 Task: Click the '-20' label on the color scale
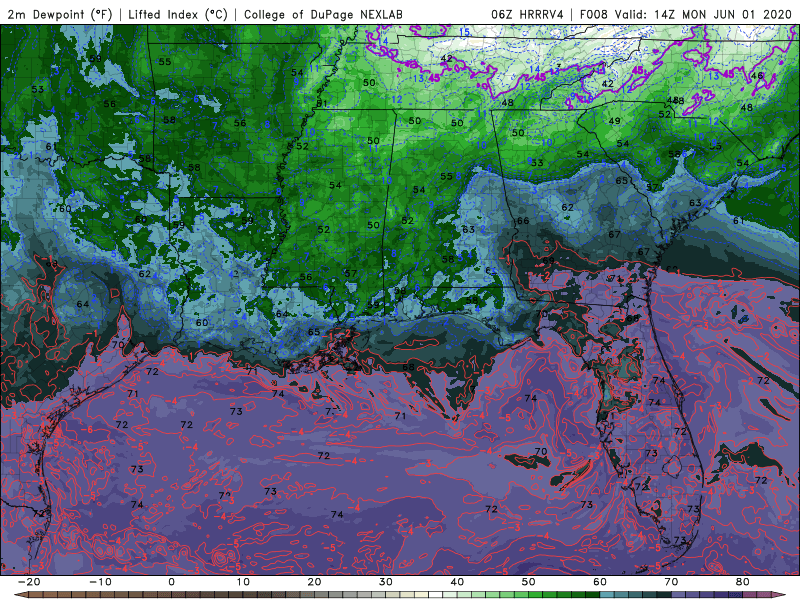click(29, 582)
